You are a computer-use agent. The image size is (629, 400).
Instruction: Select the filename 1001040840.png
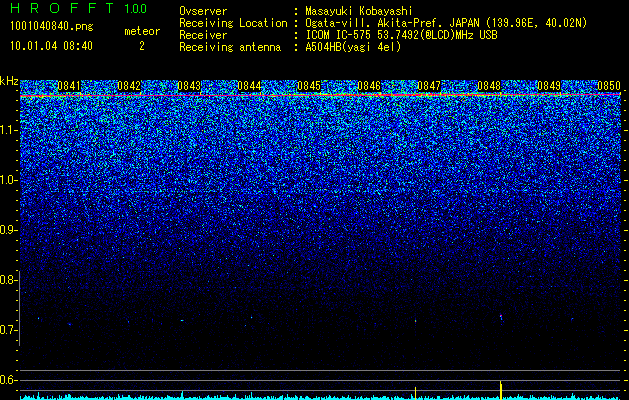52,27
